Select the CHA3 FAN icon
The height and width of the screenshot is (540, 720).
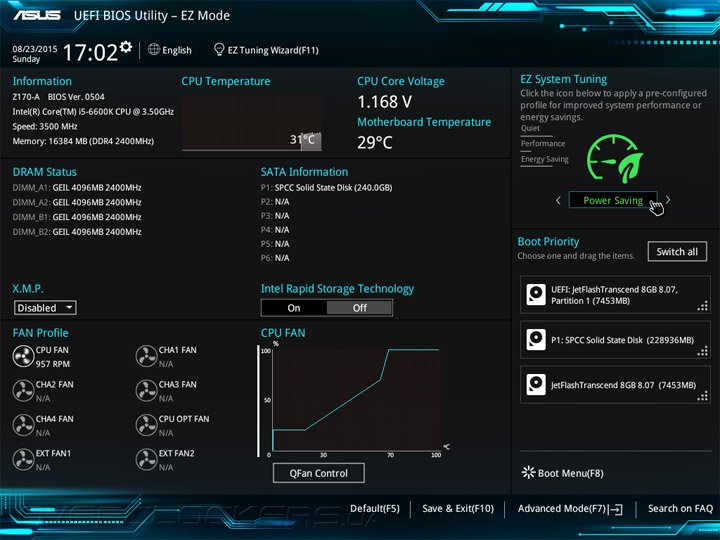click(x=146, y=391)
